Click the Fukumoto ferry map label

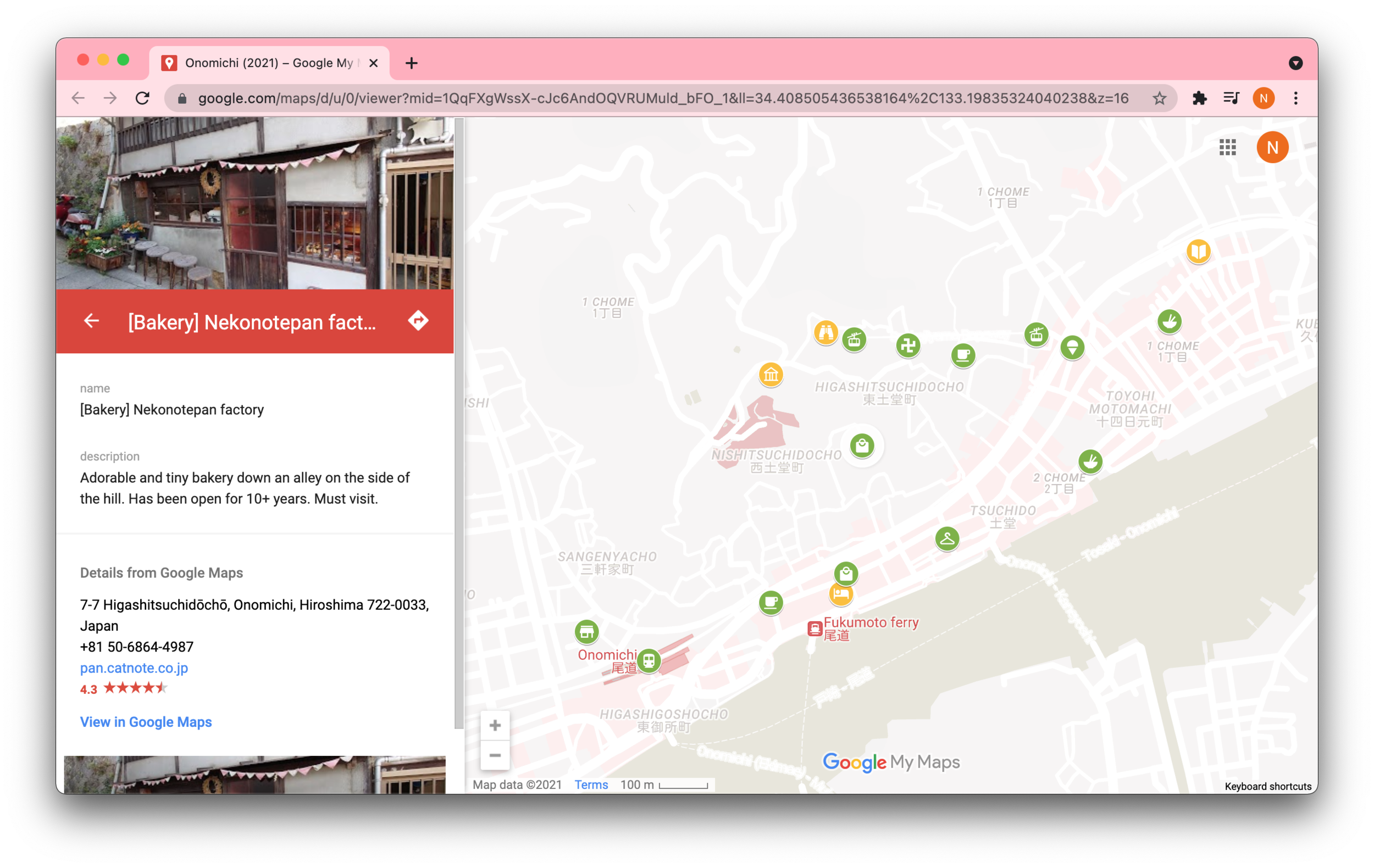coord(871,628)
